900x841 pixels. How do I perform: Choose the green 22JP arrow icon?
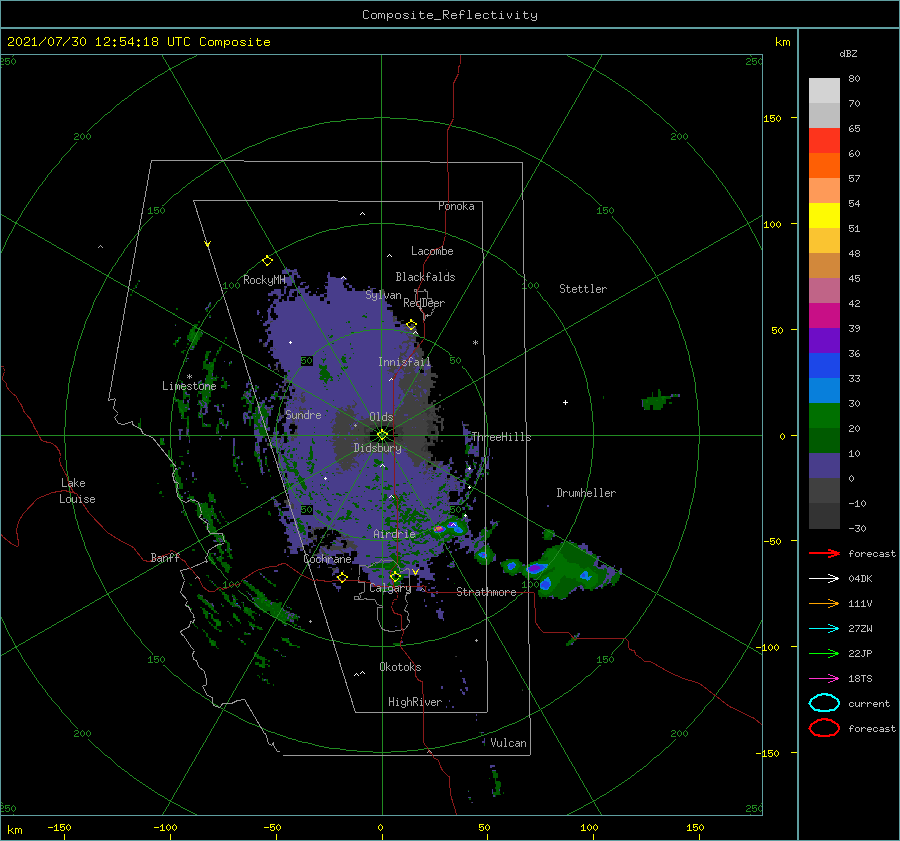click(824, 653)
